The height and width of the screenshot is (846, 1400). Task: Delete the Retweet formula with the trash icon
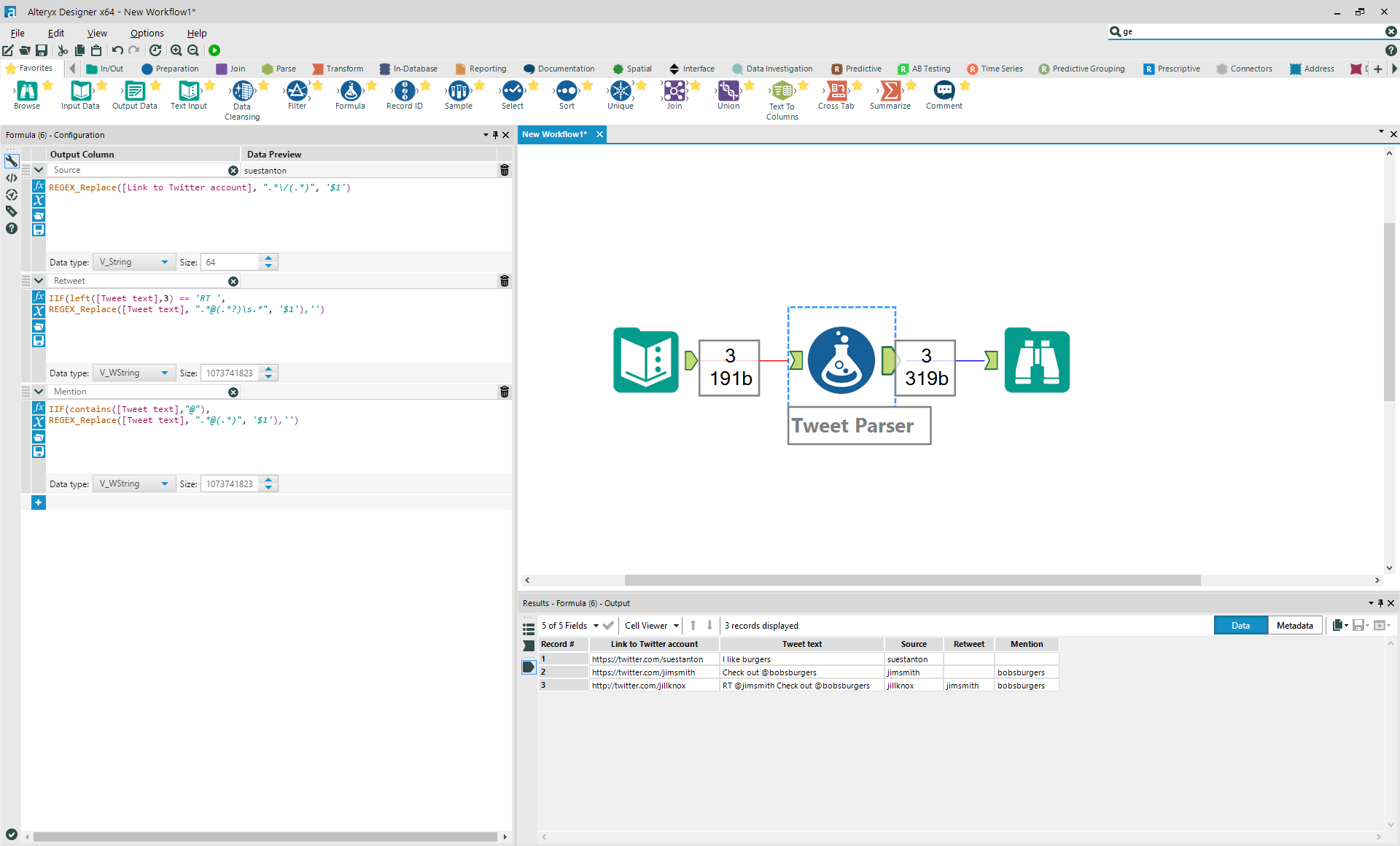pos(504,281)
